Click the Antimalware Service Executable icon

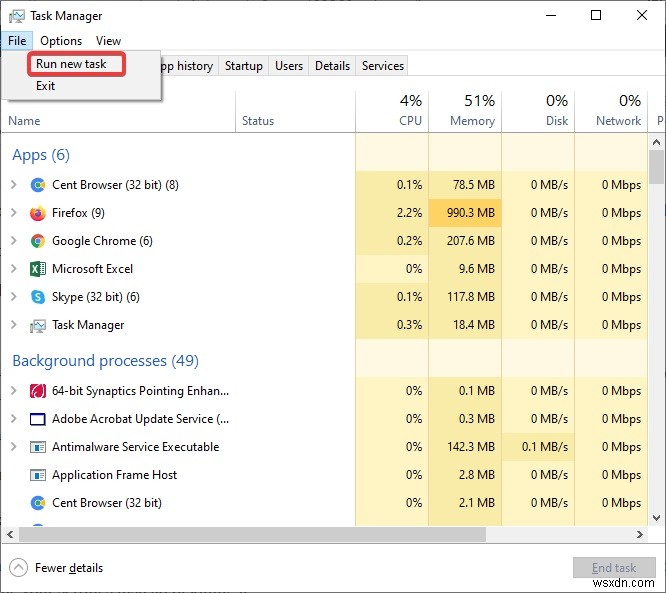point(38,447)
